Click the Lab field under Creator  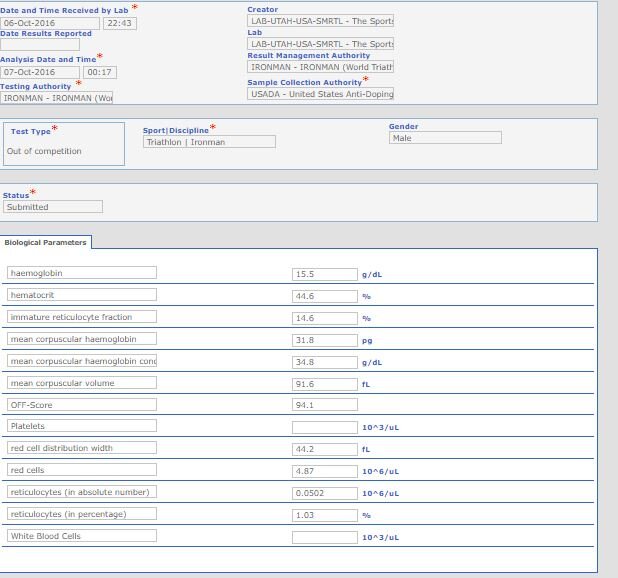tap(320, 44)
